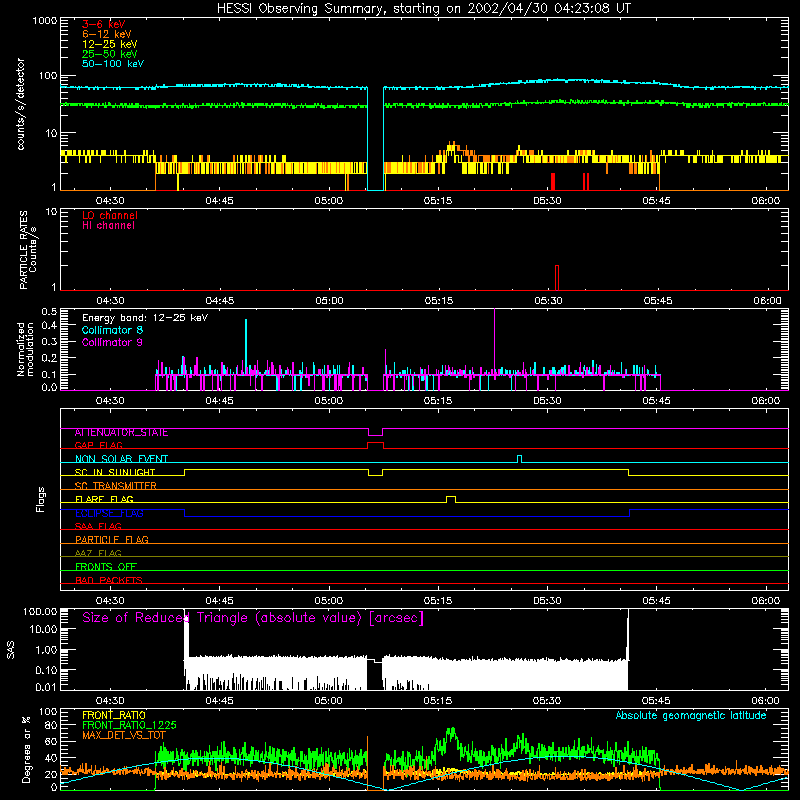Viewport: 800px width, 800px height.
Task: Click the counts/s/detector axis label
Action: point(20,104)
